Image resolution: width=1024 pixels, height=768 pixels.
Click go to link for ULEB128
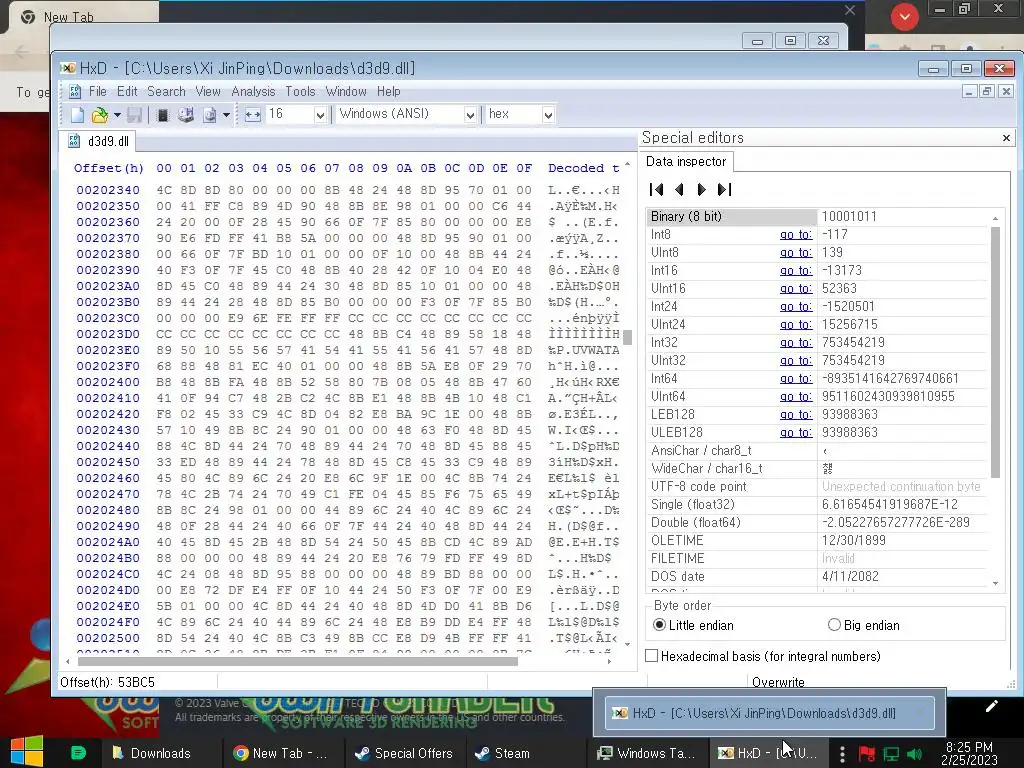[795, 432]
